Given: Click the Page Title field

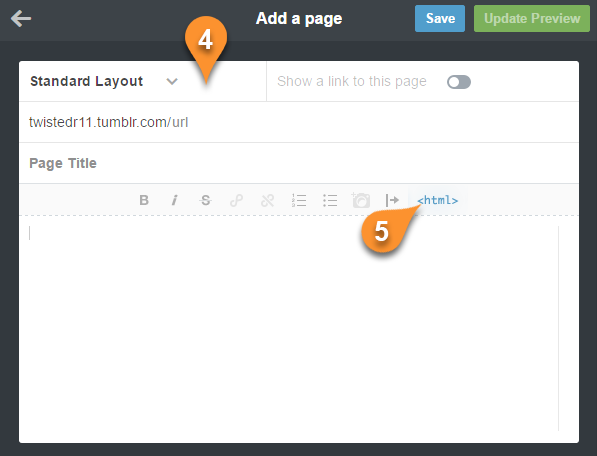Looking at the screenshot, I should pos(299,163).
